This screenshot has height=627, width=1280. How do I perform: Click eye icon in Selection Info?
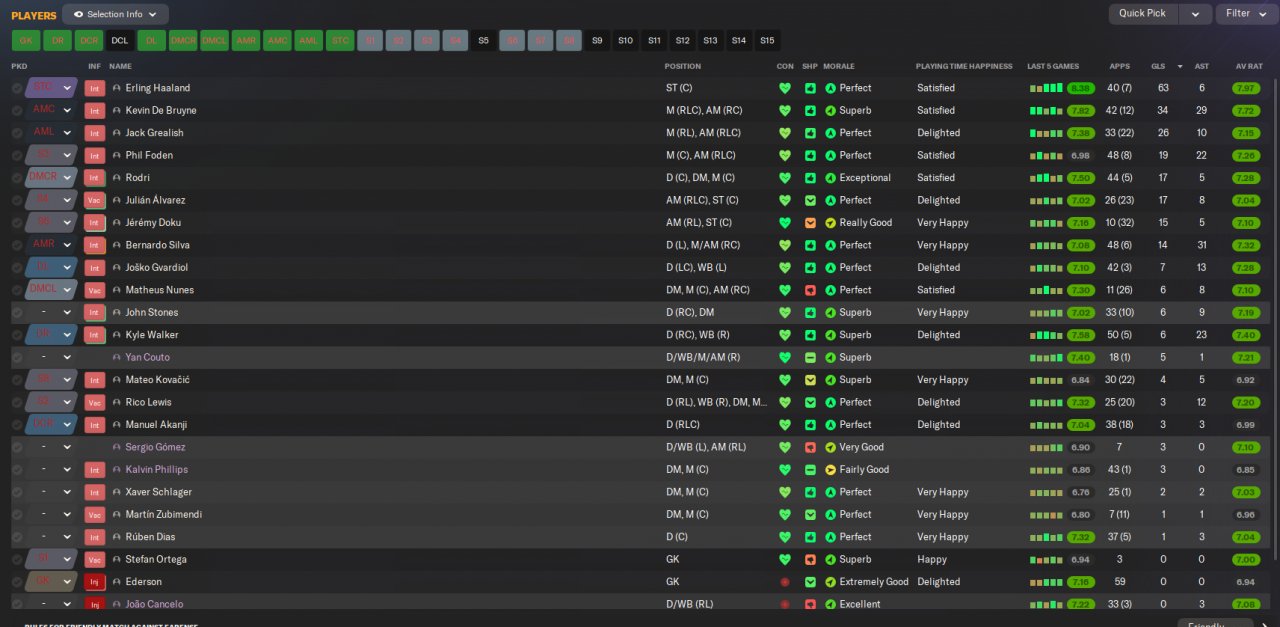click(x=78, y=14)
